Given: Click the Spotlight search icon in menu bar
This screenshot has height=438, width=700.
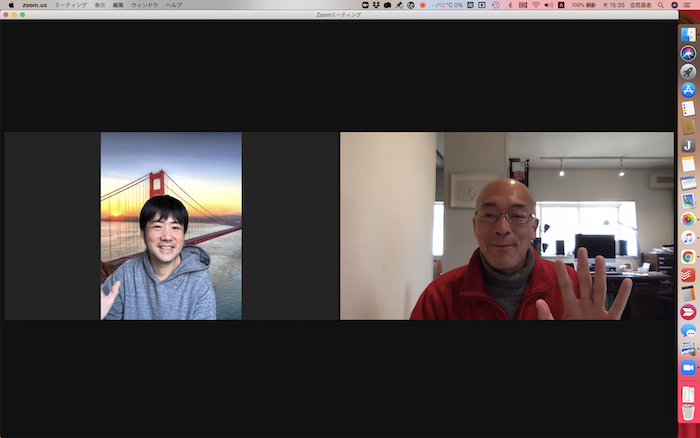Looking at the screenshot, I should pyautogui.click(x=674, y=5).
